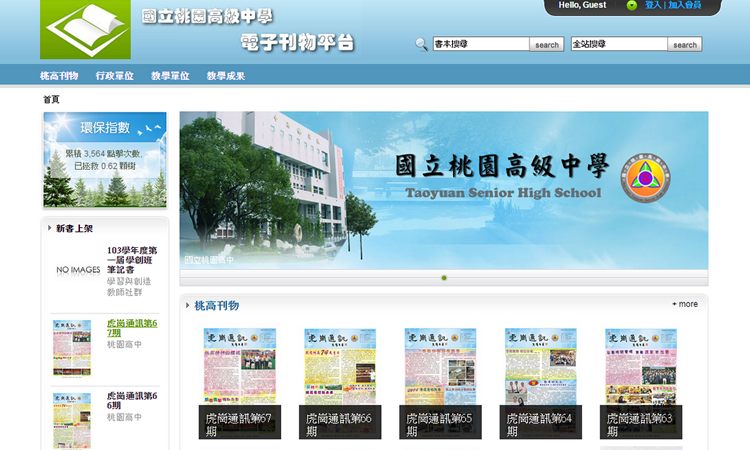The height and width of the screenshot is (450, 750).
Task: Click the green banner slide indicator dot
Action: click(444, 278)
